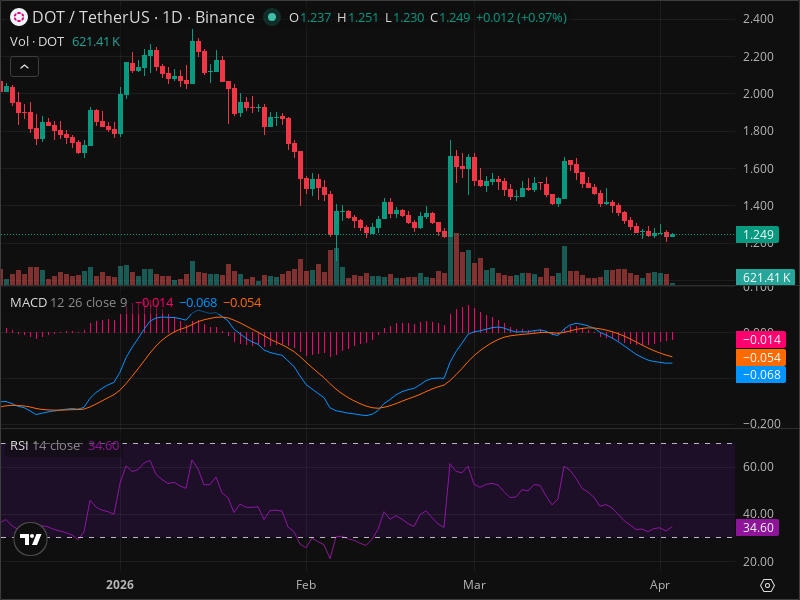800x600 pixels.
Task: Click the high price value H1.251
Action: (x=358, y=18)
